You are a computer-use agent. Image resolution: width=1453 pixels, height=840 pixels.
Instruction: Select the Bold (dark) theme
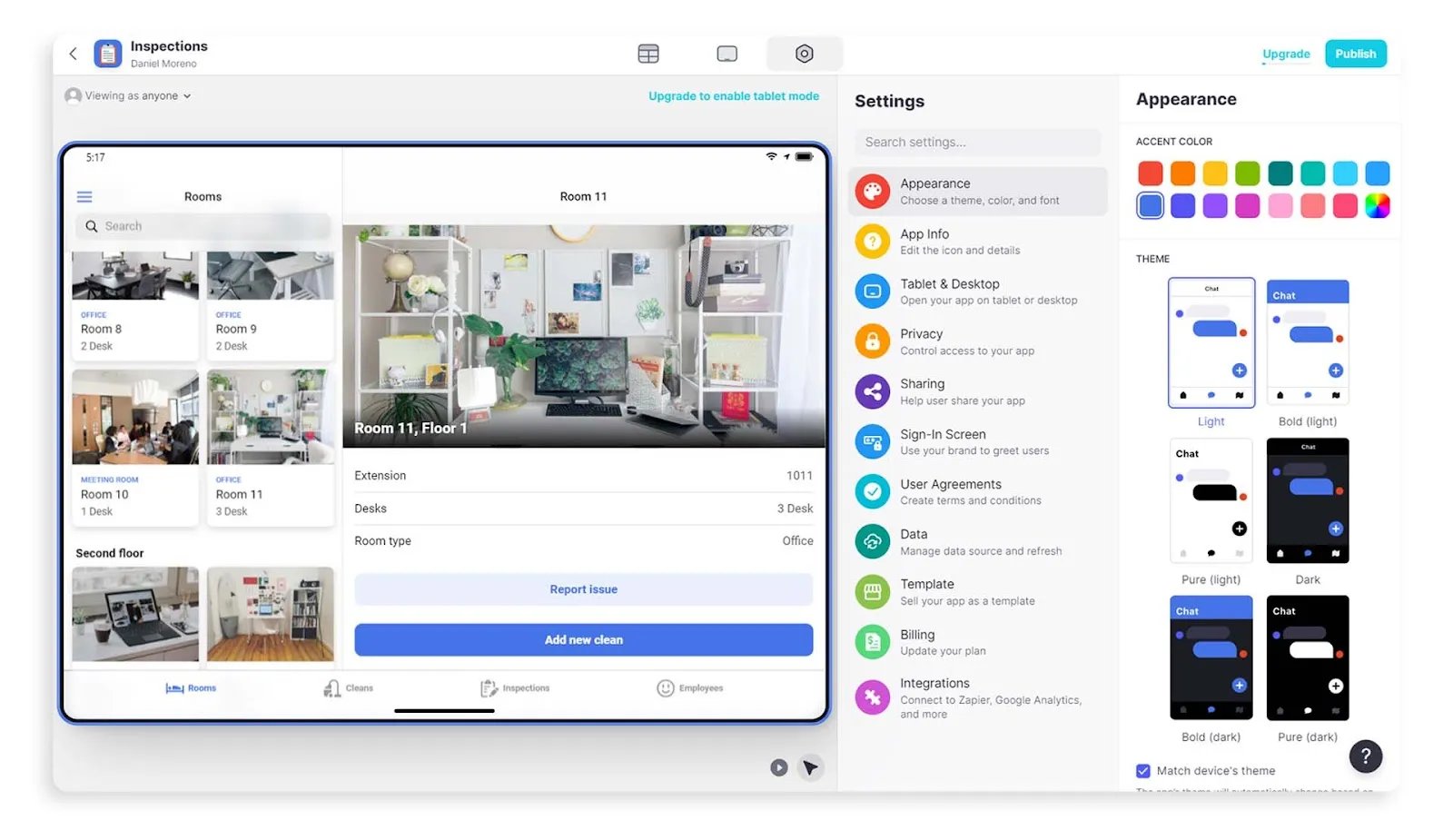tap(1211, 670)
